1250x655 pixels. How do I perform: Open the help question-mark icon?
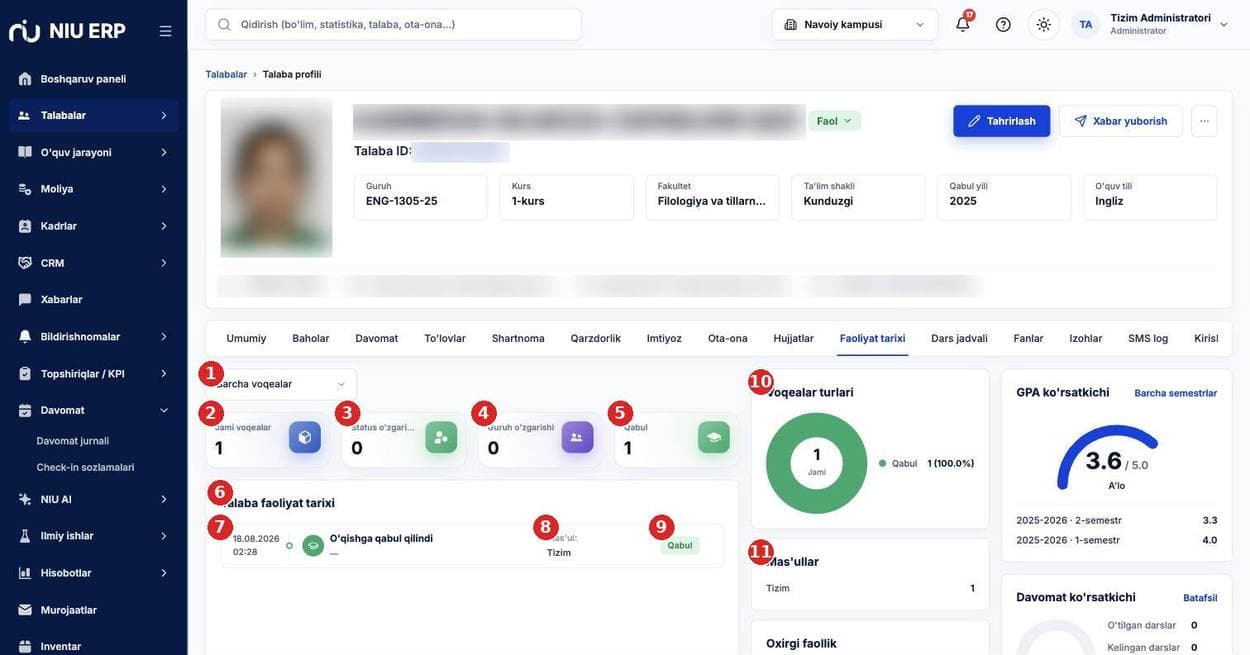(x=1003, y=24)
